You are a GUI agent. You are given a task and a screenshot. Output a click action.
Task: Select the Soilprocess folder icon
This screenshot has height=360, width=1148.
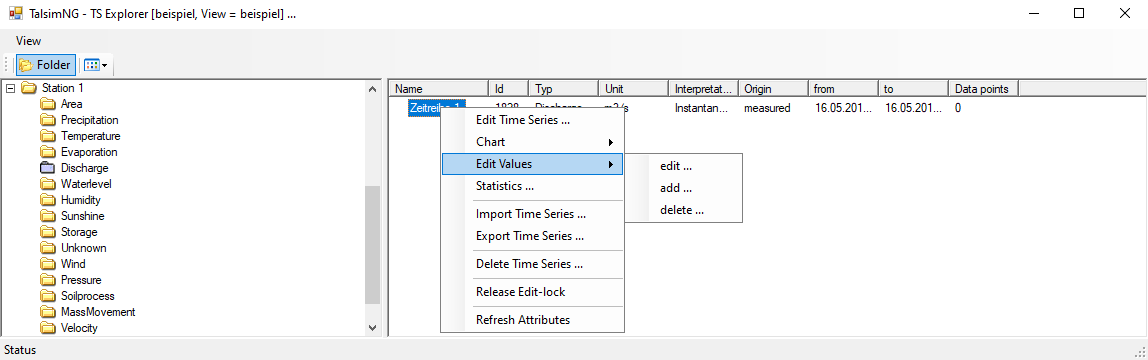pyautogui.click(x=48, y=296)
